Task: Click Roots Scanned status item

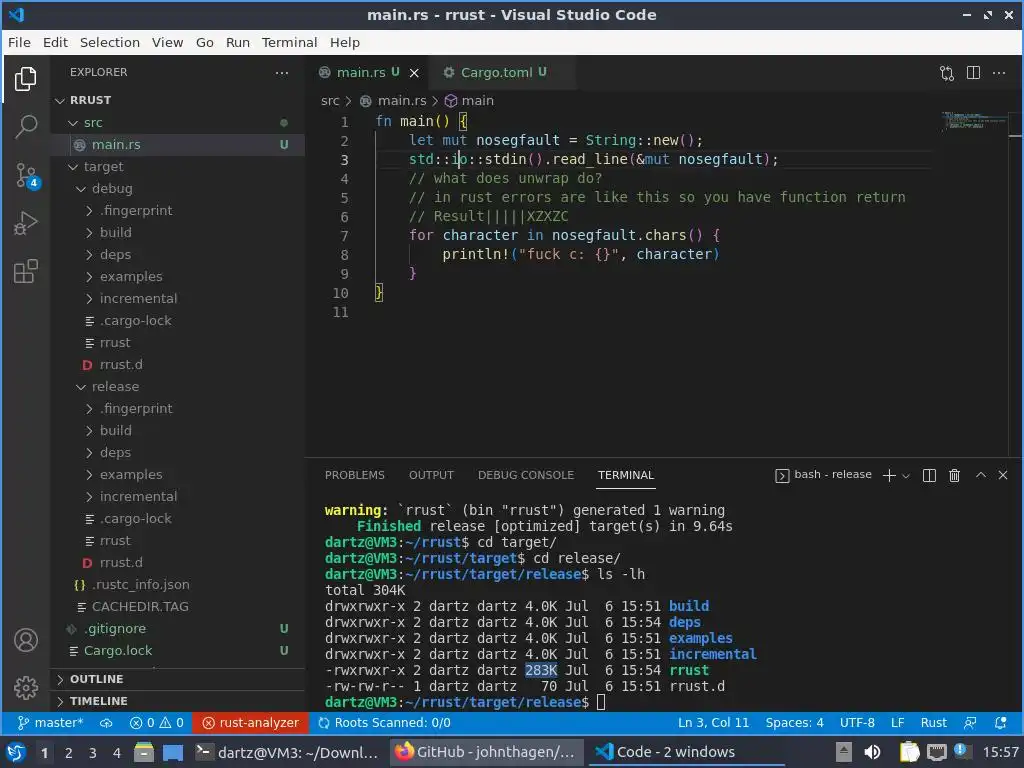Action: pos(385,723)
